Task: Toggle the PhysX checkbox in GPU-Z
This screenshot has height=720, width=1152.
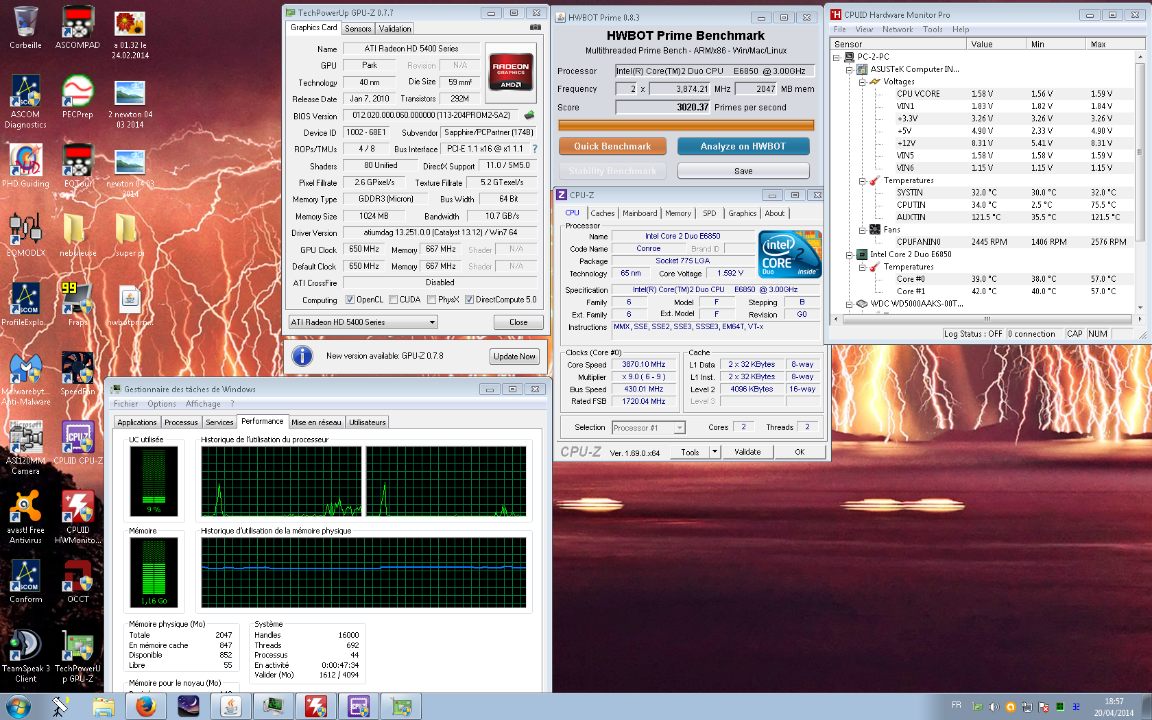Action: (x=431, y=299)
